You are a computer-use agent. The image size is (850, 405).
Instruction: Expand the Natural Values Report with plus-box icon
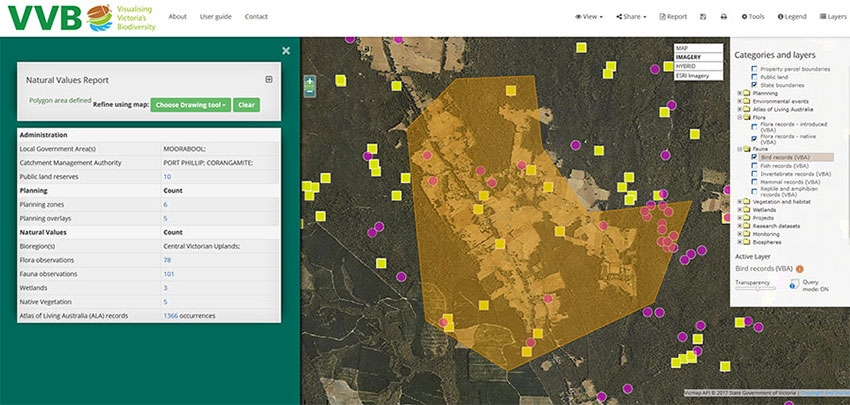[x=268, y=80]
